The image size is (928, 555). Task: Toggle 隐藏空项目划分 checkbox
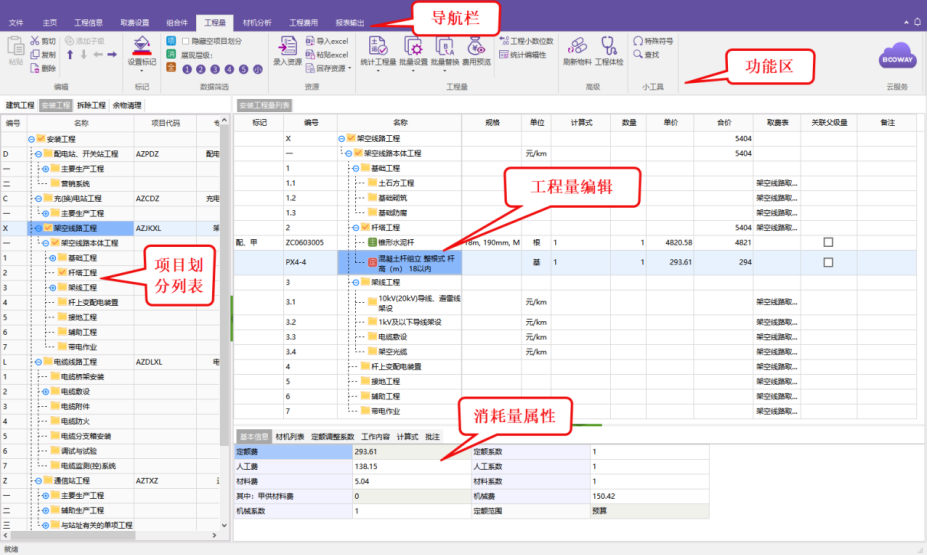click(x=186, y=41)
